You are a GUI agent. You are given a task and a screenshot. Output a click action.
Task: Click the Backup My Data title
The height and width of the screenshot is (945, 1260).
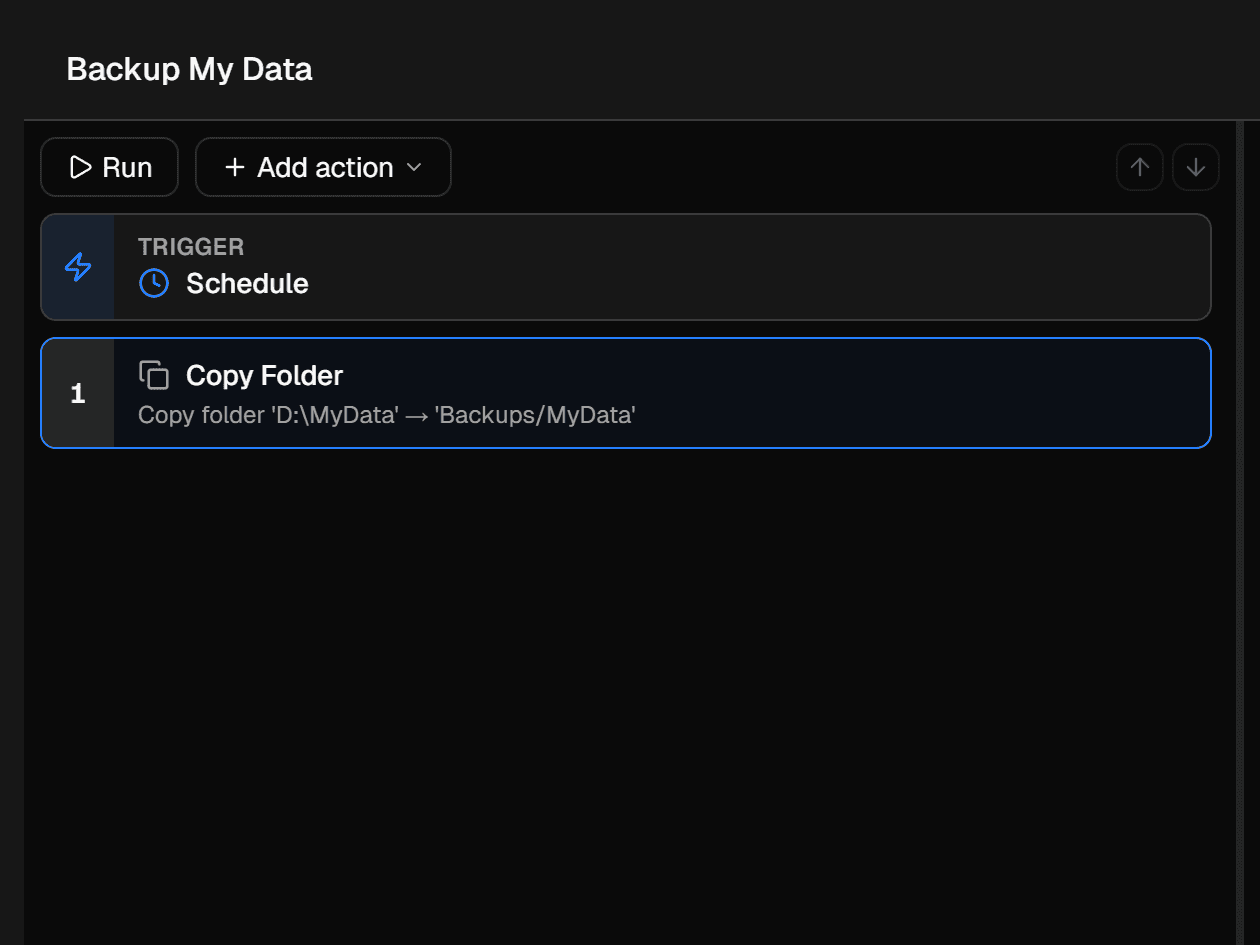point(189,69)
